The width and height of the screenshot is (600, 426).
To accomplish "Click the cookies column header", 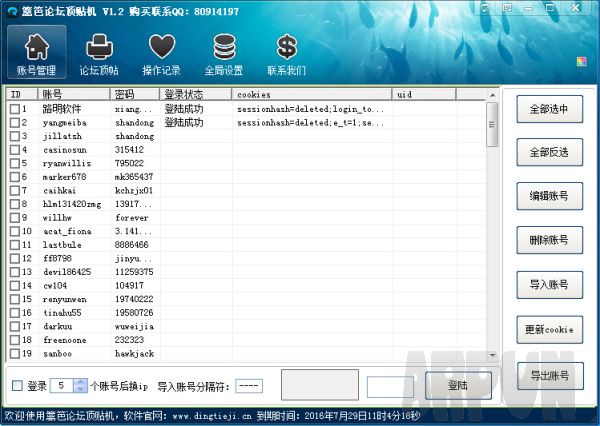I will point(312,94).
